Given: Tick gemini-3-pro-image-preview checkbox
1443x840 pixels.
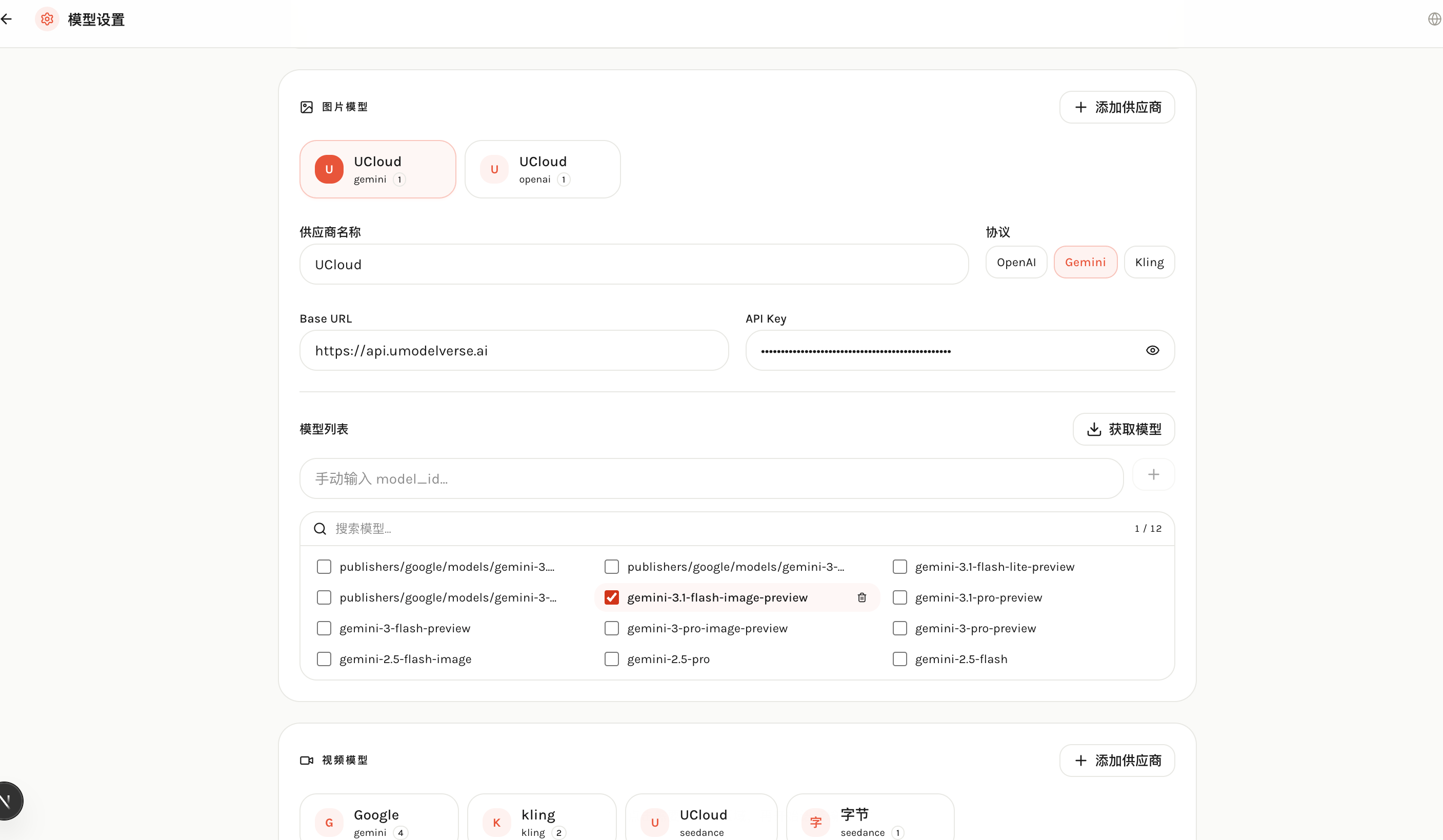Looking at the screenshot, I should tap(612, 628).
